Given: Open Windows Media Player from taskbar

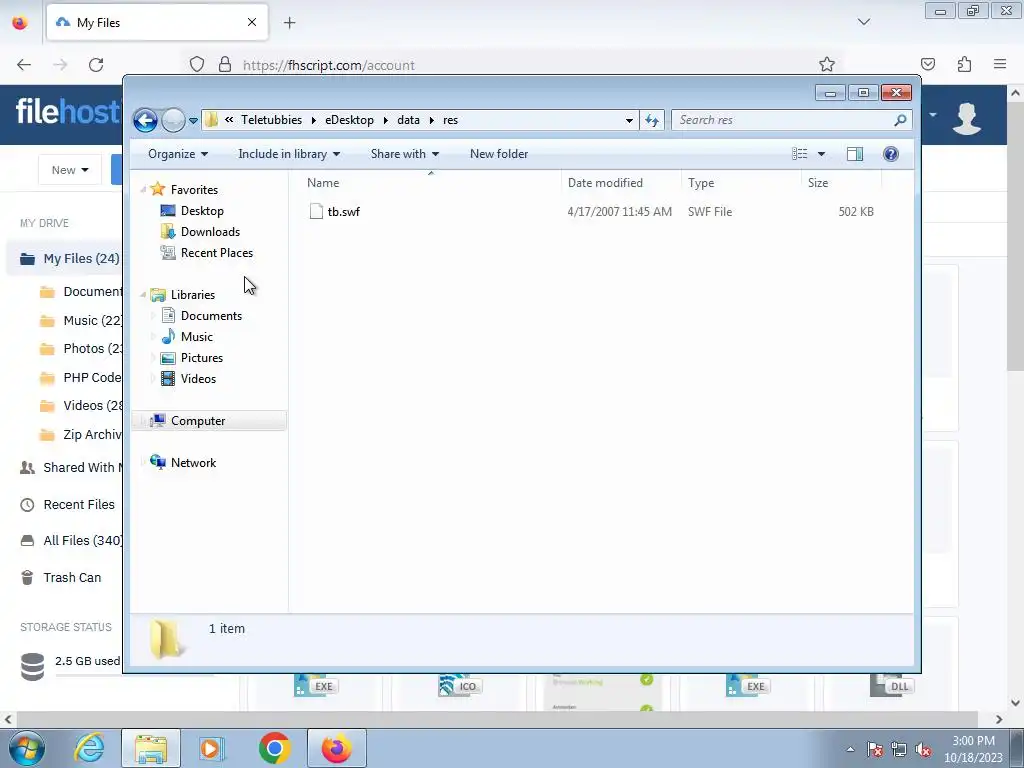Looking at the screenshot, I should [211, 748].
